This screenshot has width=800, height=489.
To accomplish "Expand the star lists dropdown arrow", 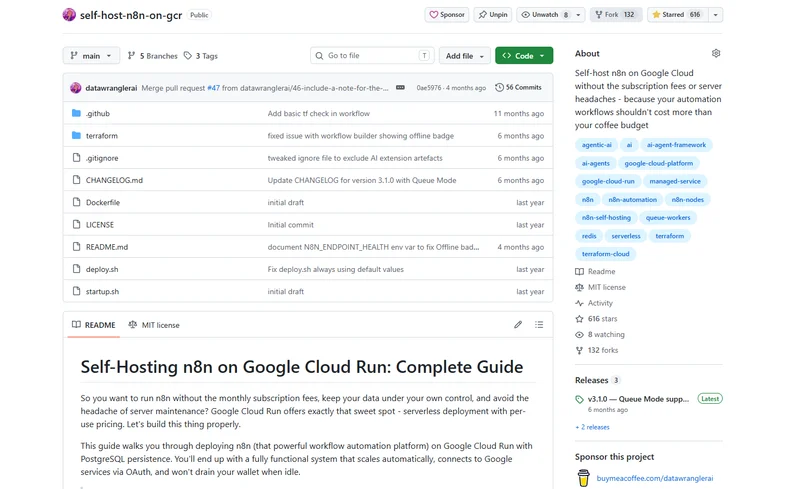I will tap(715, 15).
